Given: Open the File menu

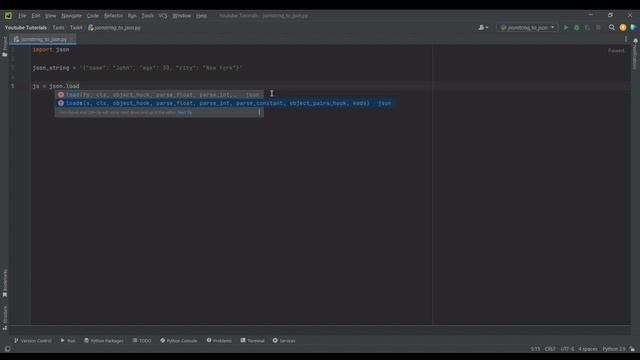Looking at the screenshot, I should tap(22, 16).
